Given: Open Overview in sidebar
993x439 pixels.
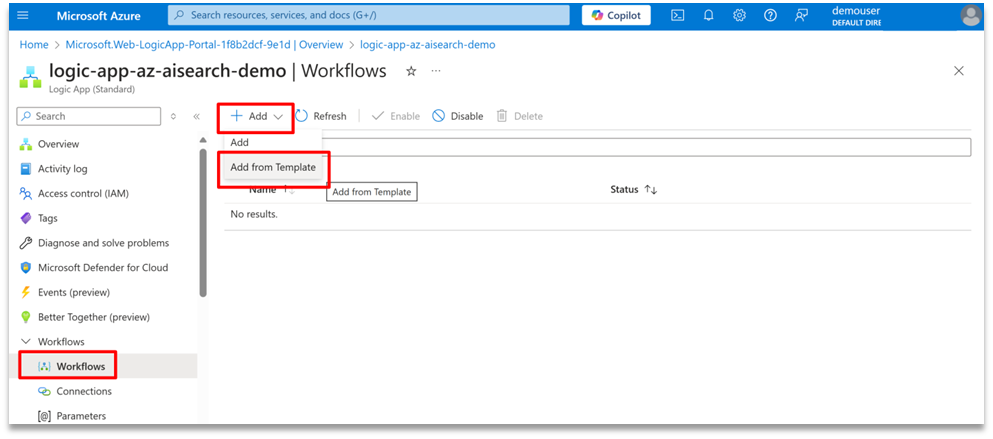Looking at the screenshot, I should point(58,144).
